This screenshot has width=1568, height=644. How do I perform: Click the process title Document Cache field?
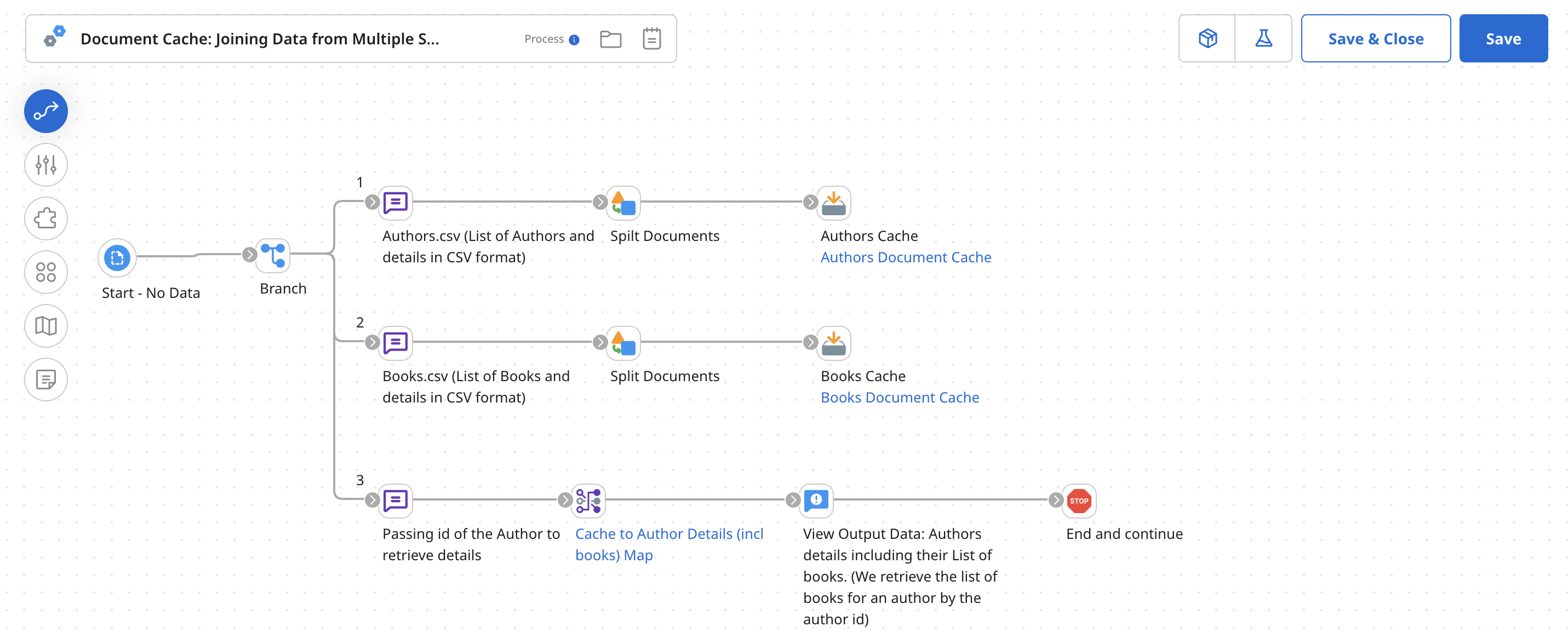coord(261,38)
